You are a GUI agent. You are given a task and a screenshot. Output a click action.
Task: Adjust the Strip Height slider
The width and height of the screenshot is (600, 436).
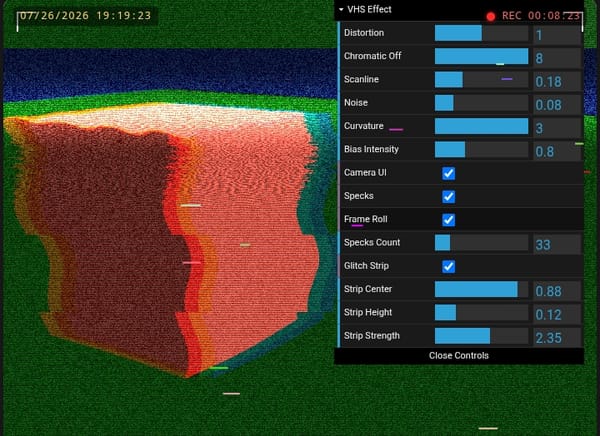(x=481, y=313)
